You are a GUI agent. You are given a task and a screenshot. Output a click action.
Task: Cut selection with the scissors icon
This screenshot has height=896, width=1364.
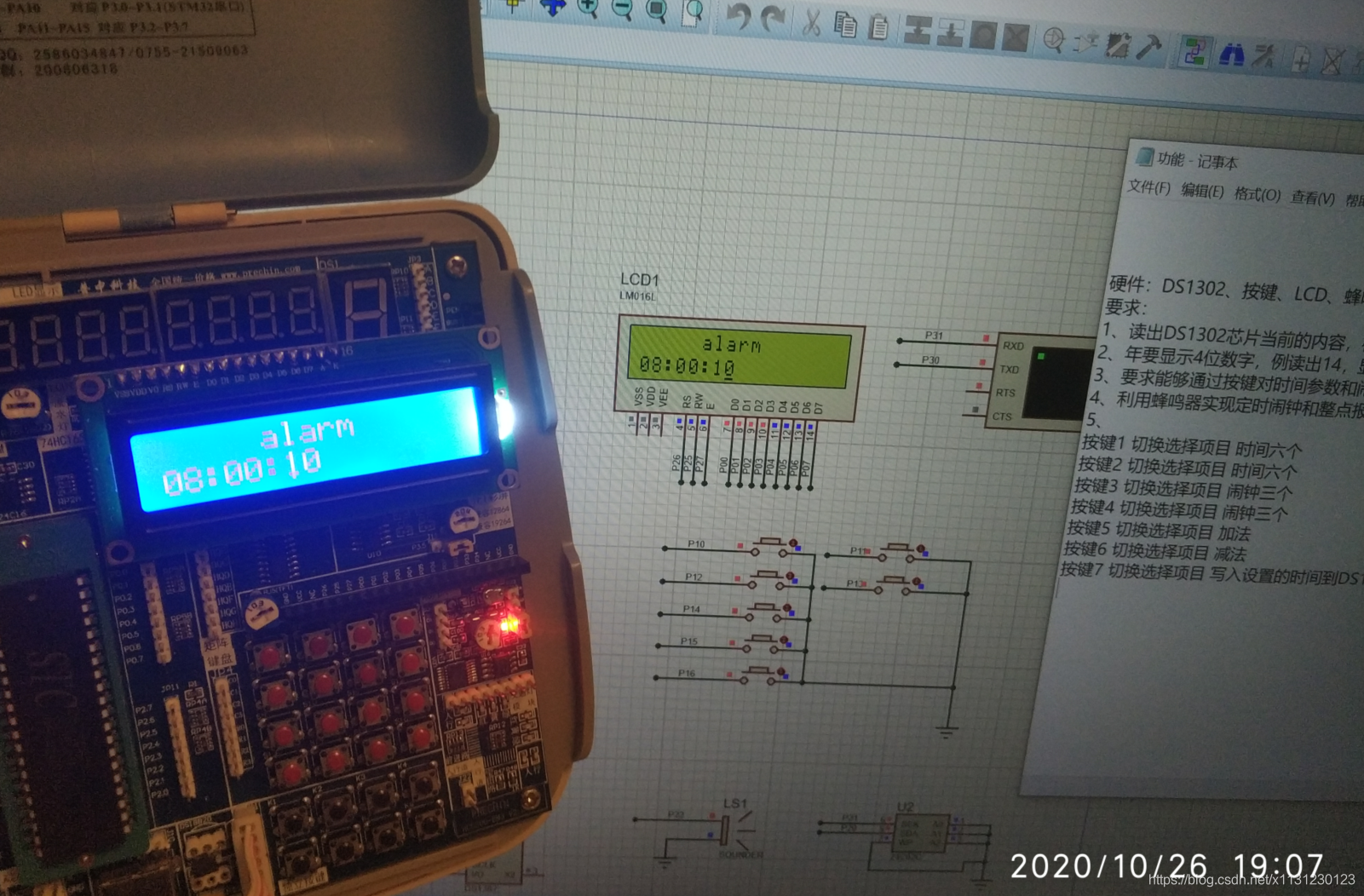pos(811,22)
